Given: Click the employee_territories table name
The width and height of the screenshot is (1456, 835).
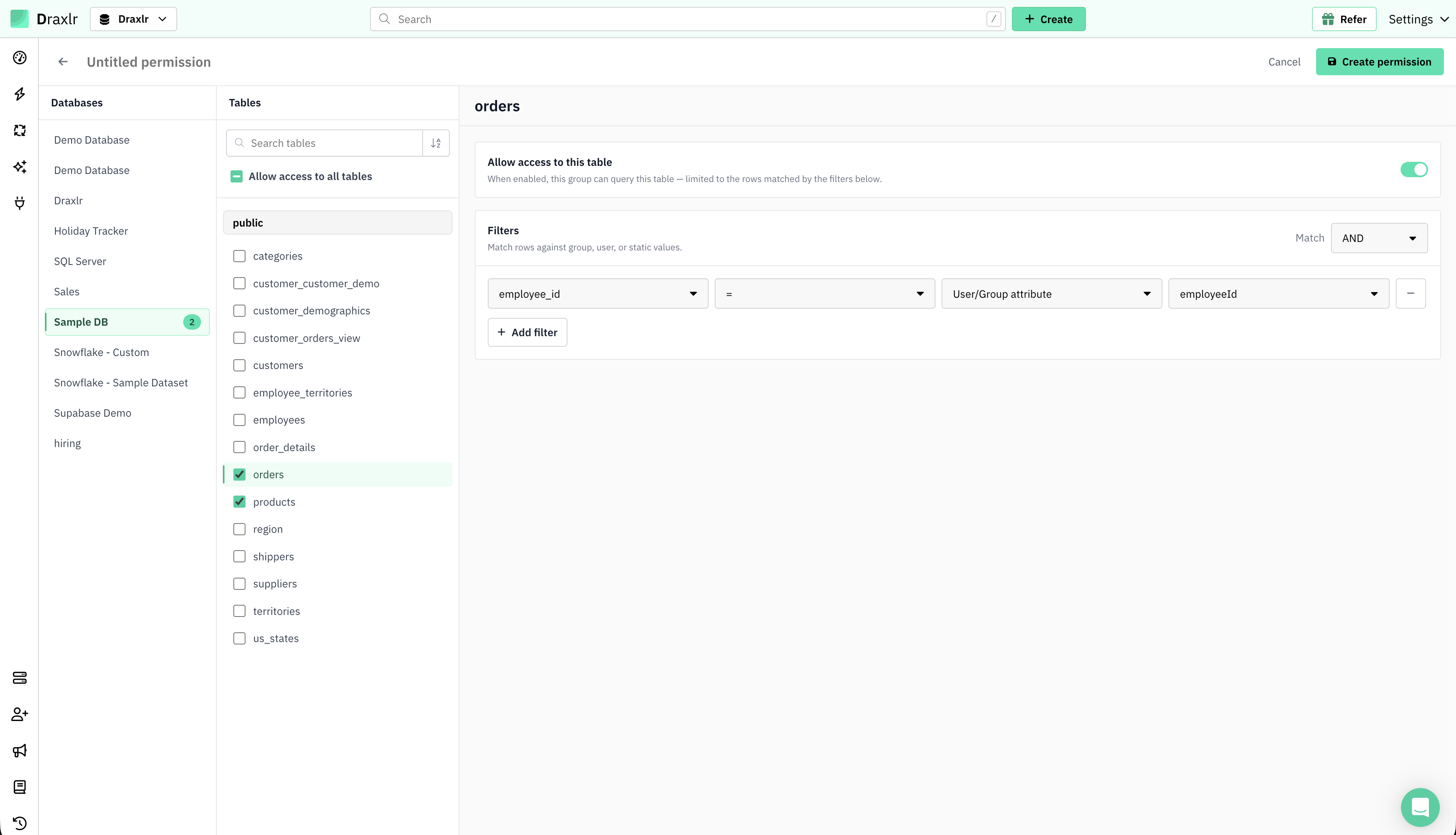Looking at the screenshot, I should [303, 393].
